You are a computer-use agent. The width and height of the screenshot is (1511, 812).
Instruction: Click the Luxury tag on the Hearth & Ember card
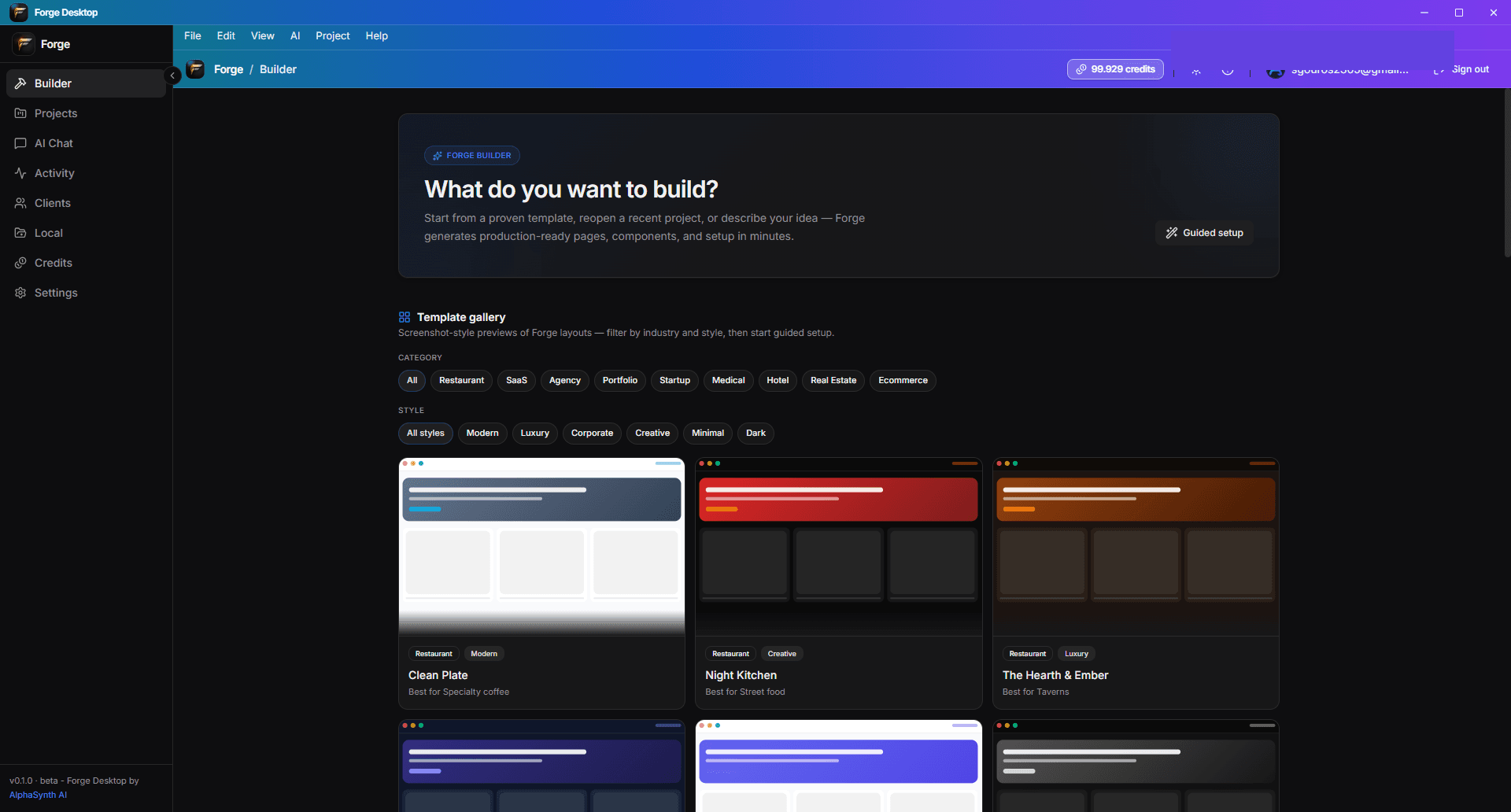coord(1077,654)
